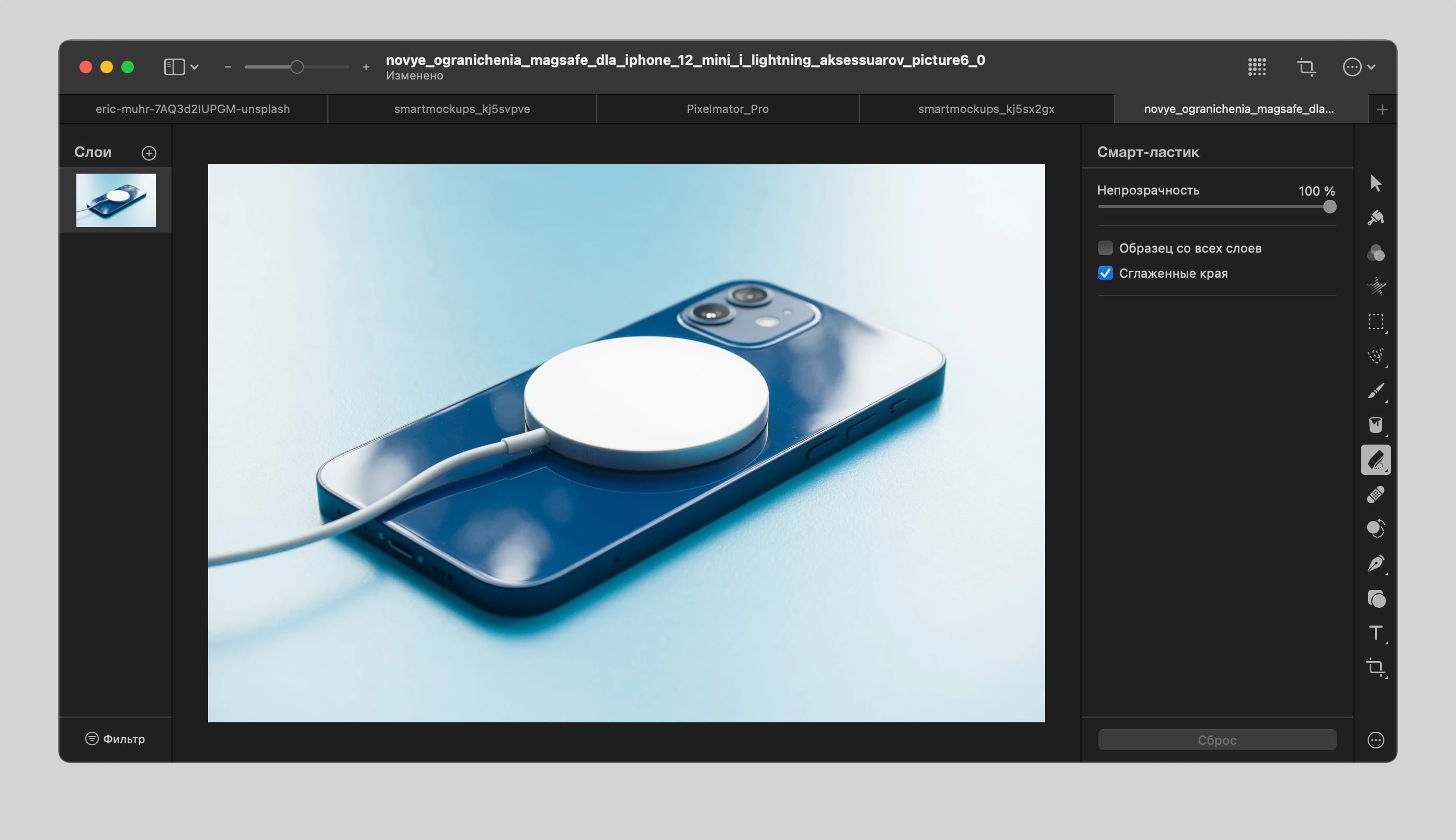The image size is (1456, 840).
Task: Open the Color Adjustments tool
Action: pyautogui.click(x=1376, y=253)
